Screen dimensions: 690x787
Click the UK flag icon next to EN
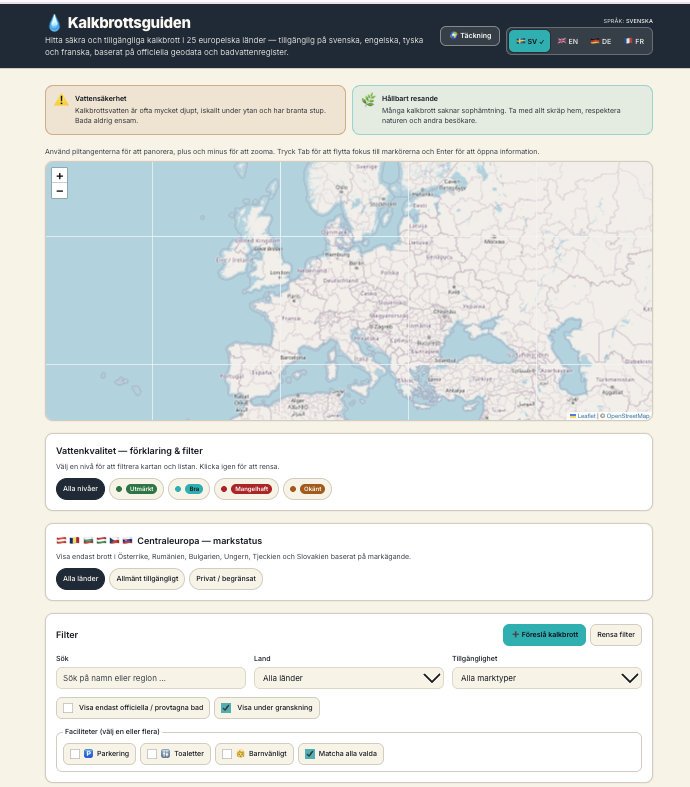562,41
